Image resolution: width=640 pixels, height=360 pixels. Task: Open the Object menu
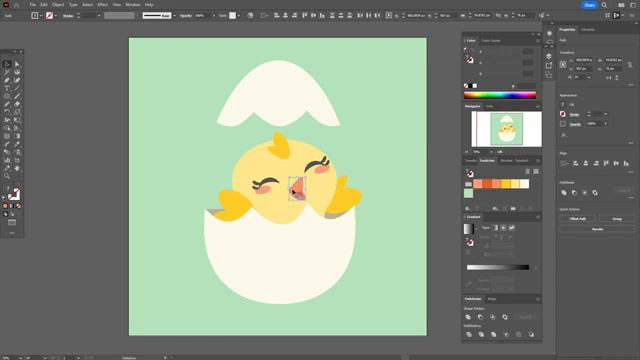(x=58, y=5)
